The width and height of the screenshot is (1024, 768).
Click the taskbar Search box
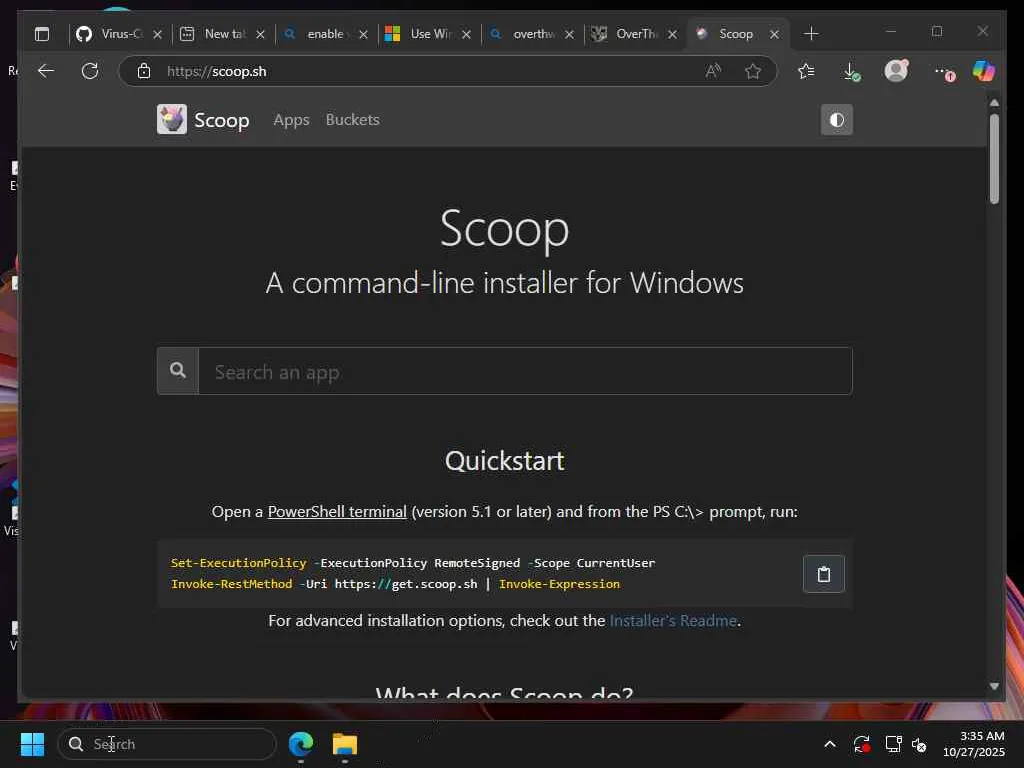[x=167, y=744]
